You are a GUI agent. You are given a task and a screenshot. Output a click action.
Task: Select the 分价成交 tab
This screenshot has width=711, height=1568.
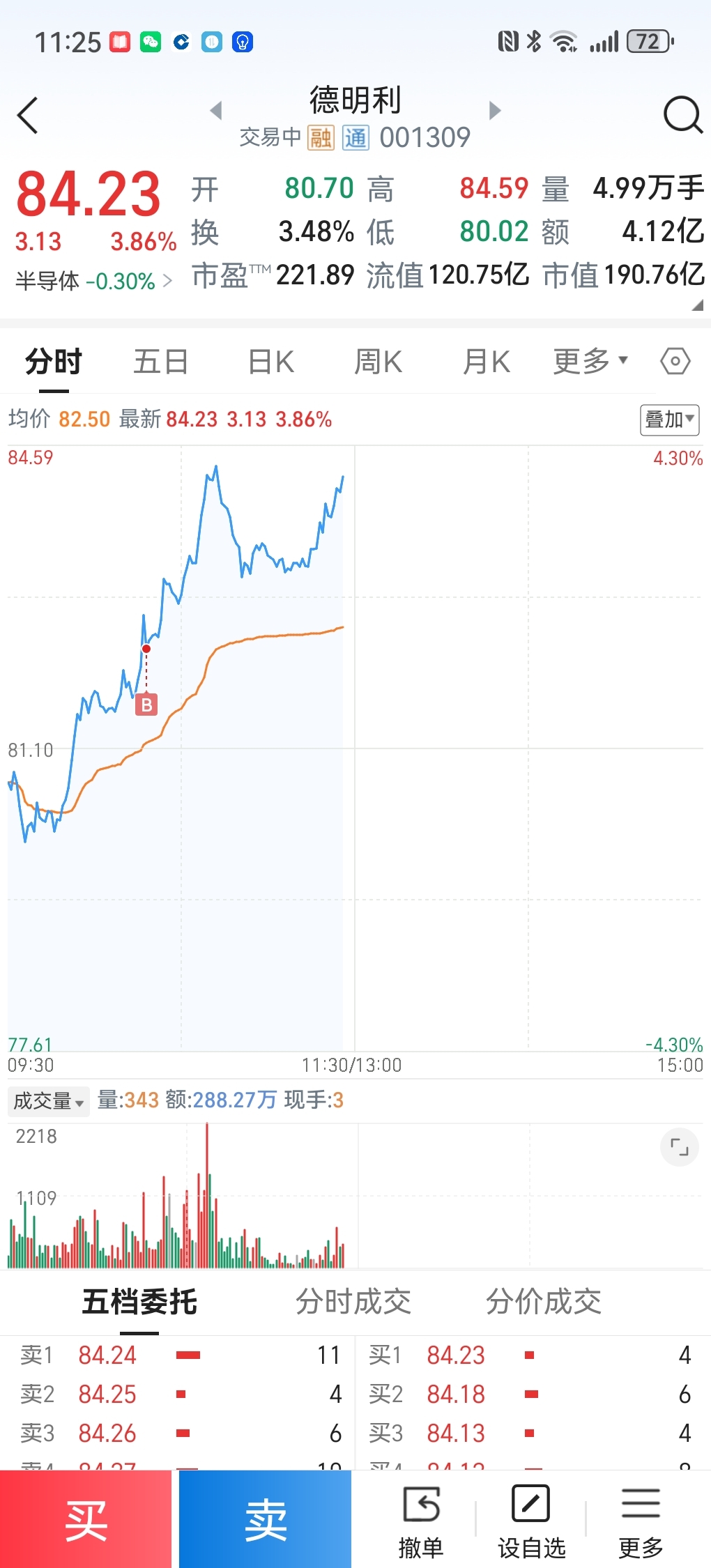543,1301
